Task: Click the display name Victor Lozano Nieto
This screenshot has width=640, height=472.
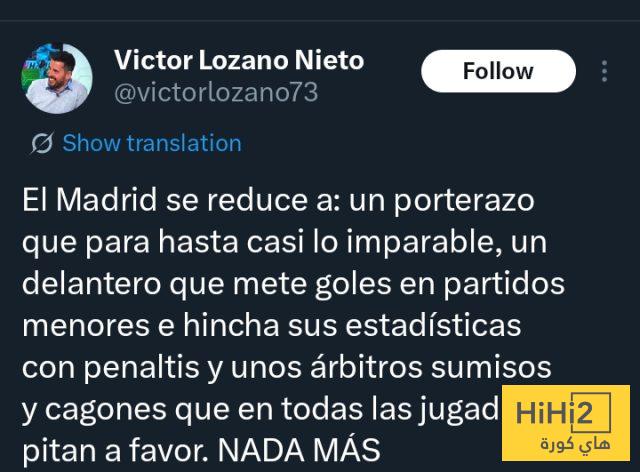Action: [239, 60]
